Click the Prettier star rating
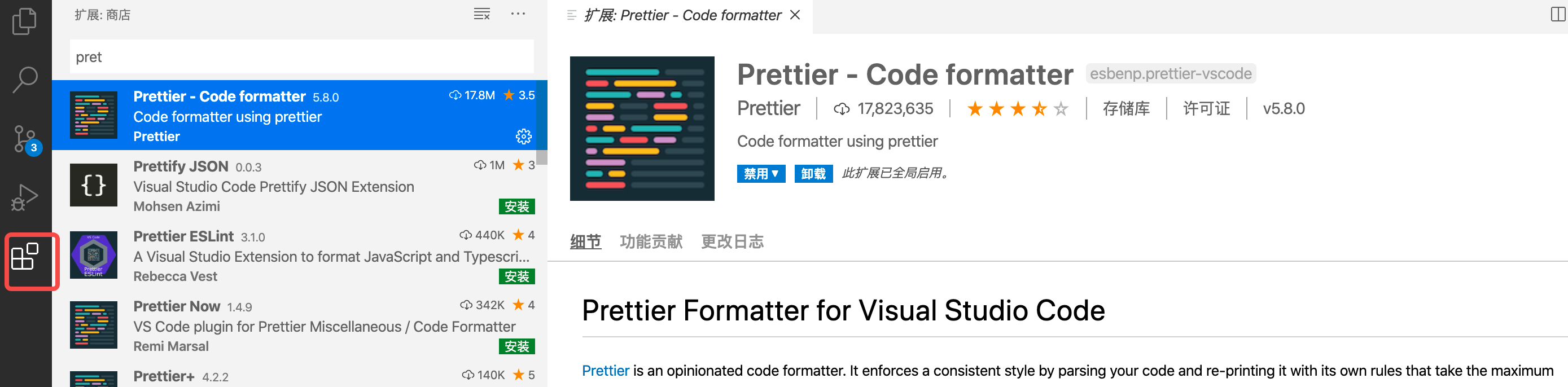1568x387 pixels. pyautogui.click(x=1017, y=109)
